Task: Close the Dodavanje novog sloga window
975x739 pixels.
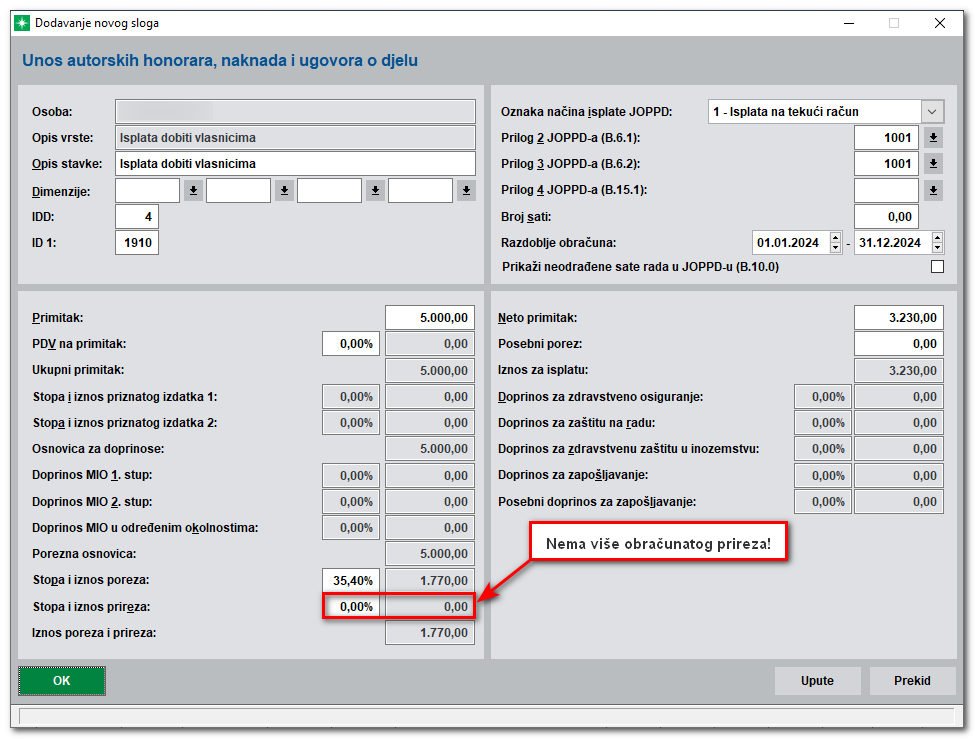Action: (940, 23)
